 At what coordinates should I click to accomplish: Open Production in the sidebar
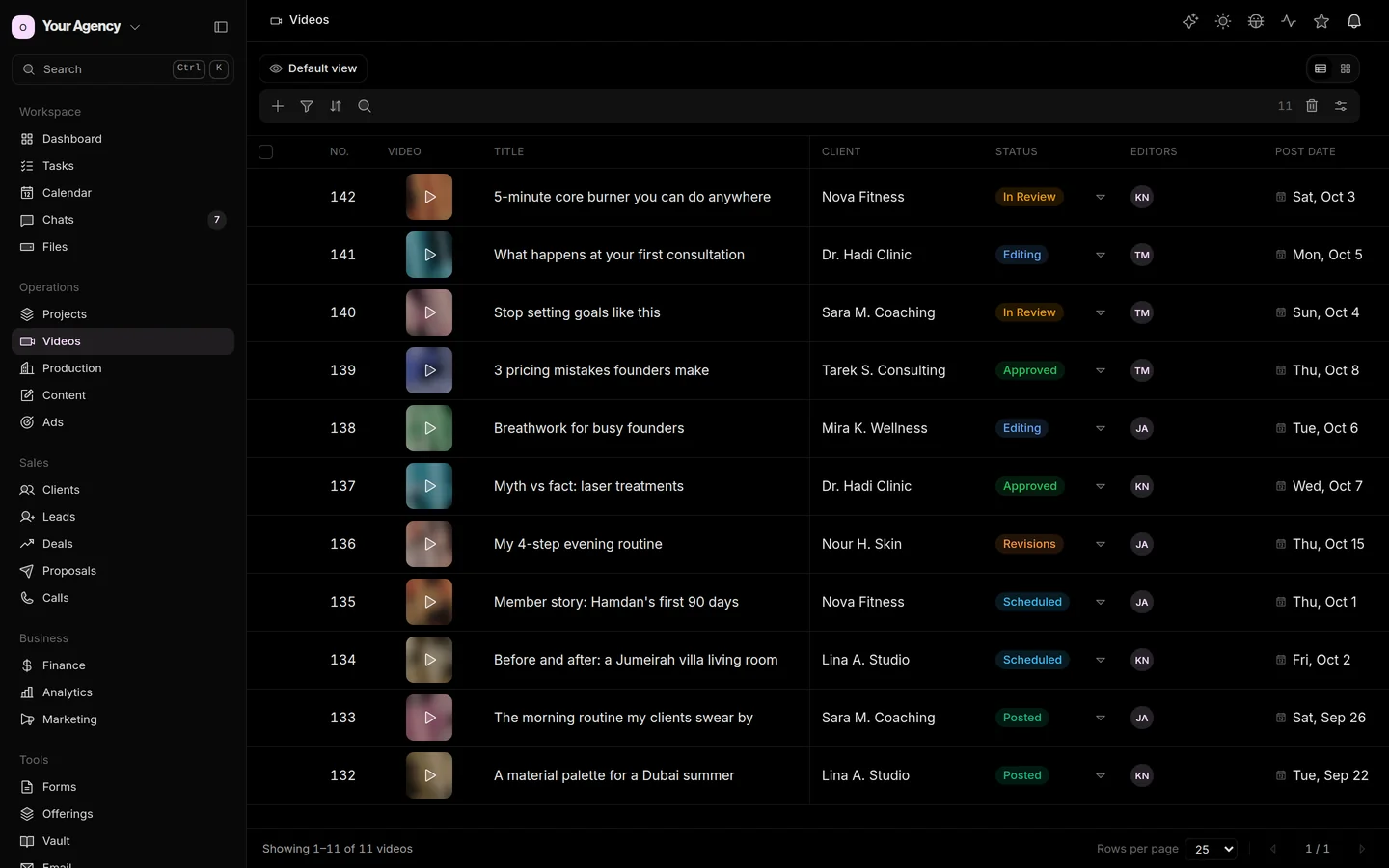tap(123, 368)
